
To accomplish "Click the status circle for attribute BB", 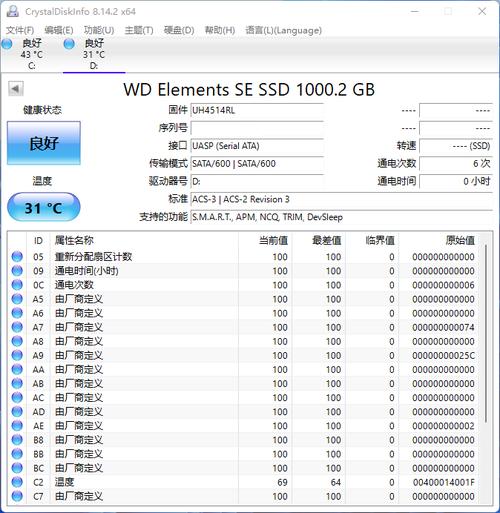I will click(17, 454).
